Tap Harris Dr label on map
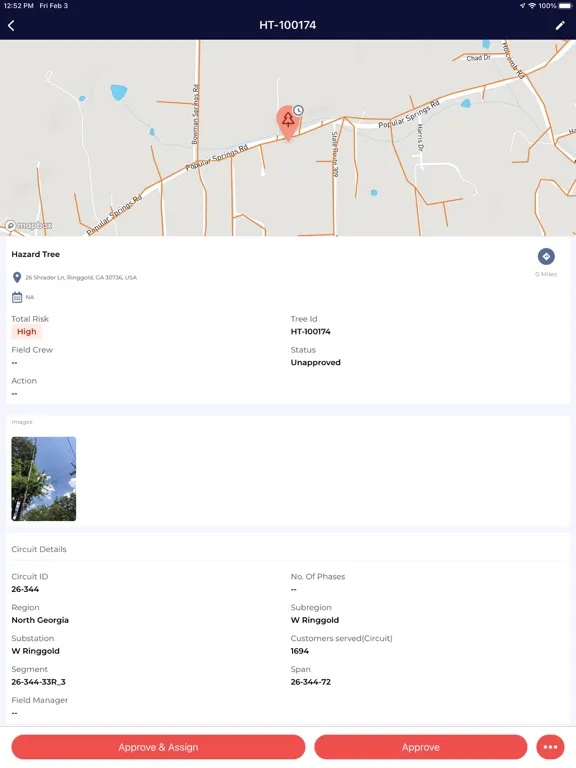The height and width of the screenshot is (768, 576). (420, 138)
